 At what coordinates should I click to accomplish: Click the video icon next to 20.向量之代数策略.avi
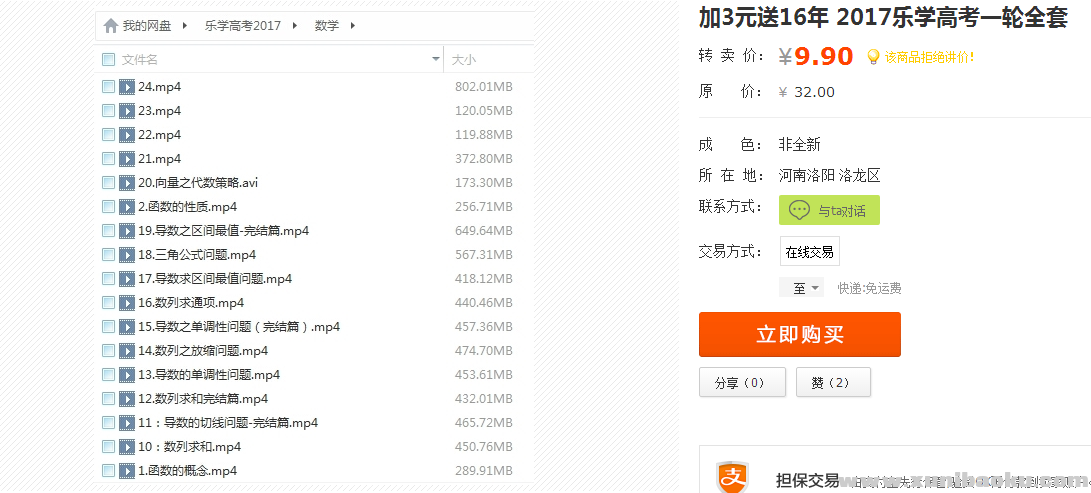[127, 183]
